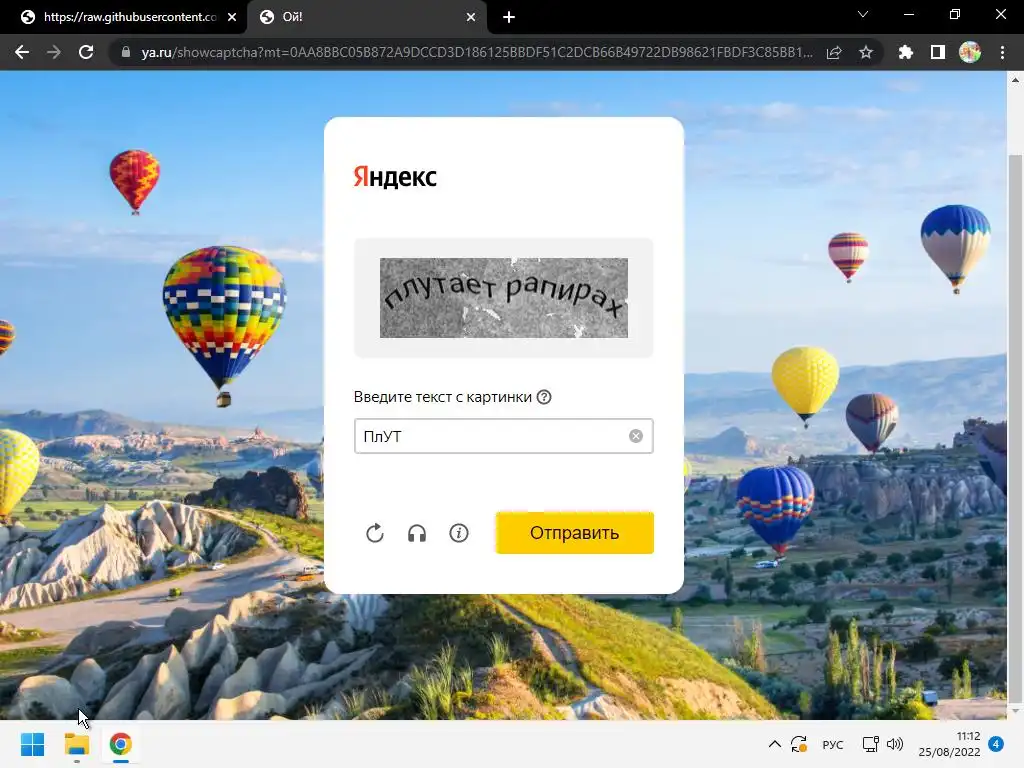The height and width of the screenshot is (768, 1024).
Task: Show hidden system tray icons
Action: (x=775, y=744)
